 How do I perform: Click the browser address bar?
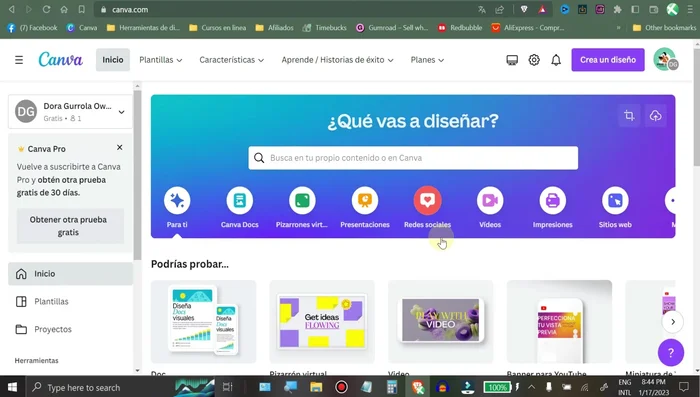[286, 9]
